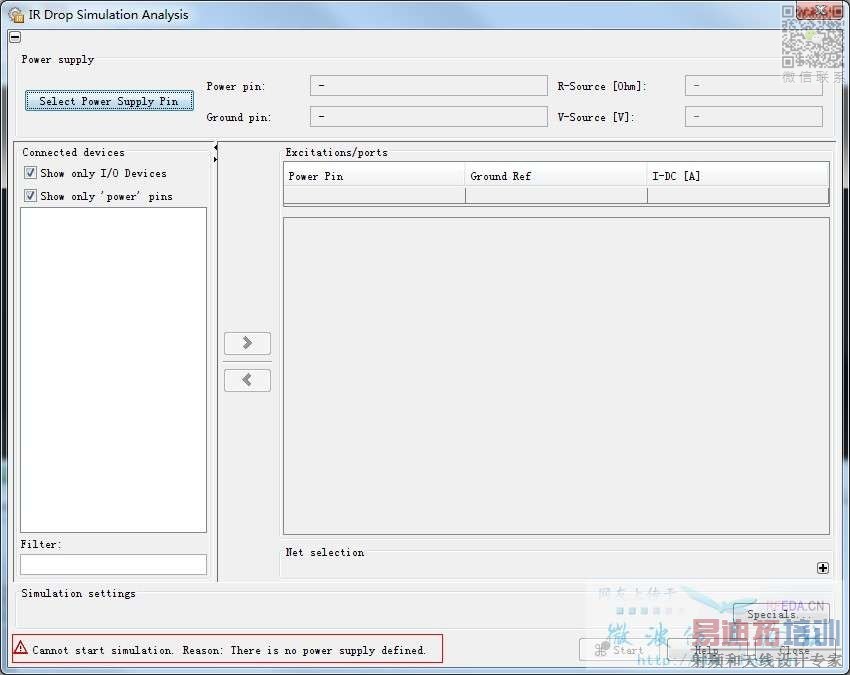
Task: Click the Filter input field
Action: click(x=113, y=564)
